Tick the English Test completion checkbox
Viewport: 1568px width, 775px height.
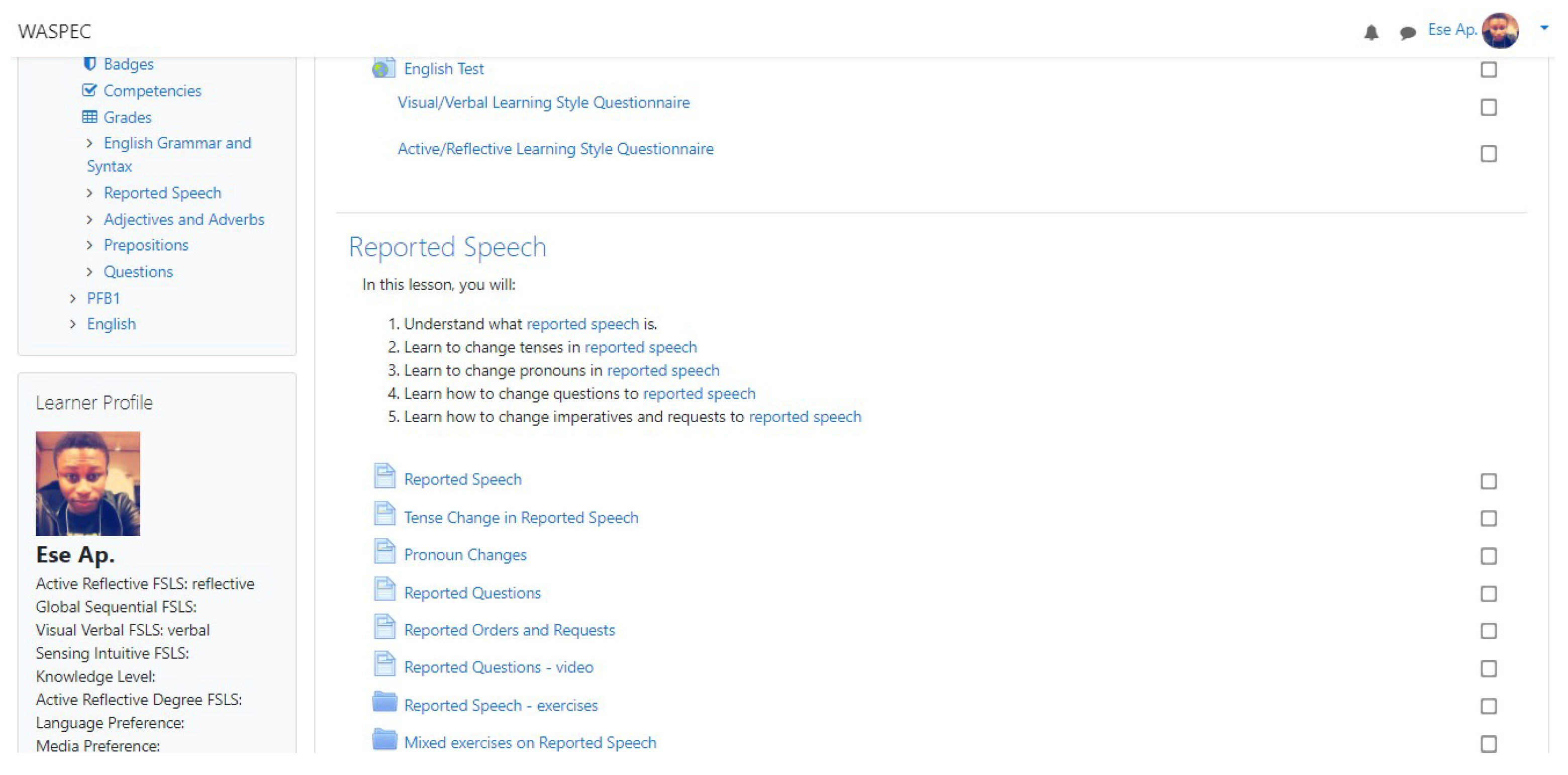pyautogui.click(x=1488, y=69)
